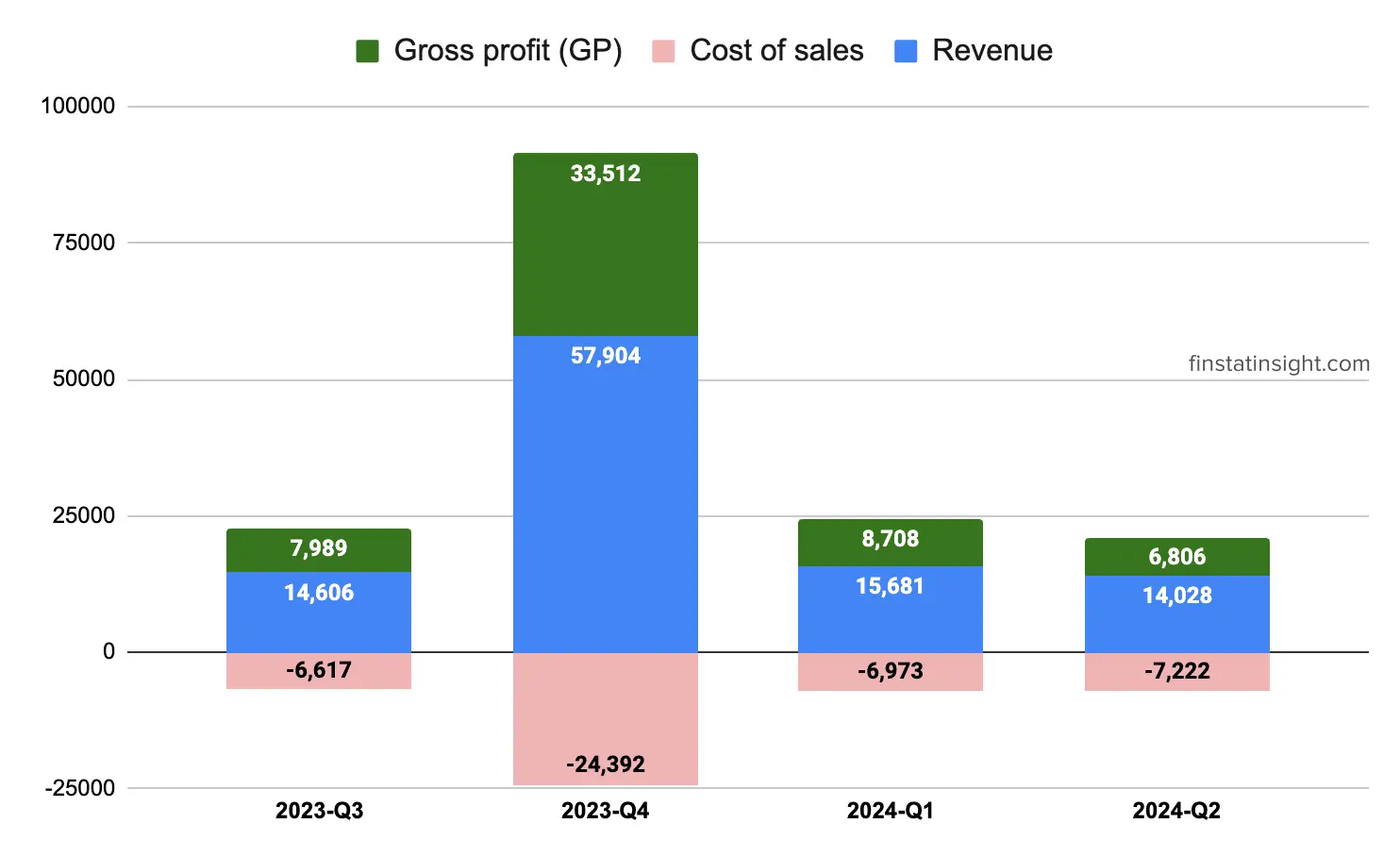The height and width of the screenshot is (857, 1400).
Task: Select the 2023-Q3 axis label
Action: pyautogui.click(x=319, y=811)
